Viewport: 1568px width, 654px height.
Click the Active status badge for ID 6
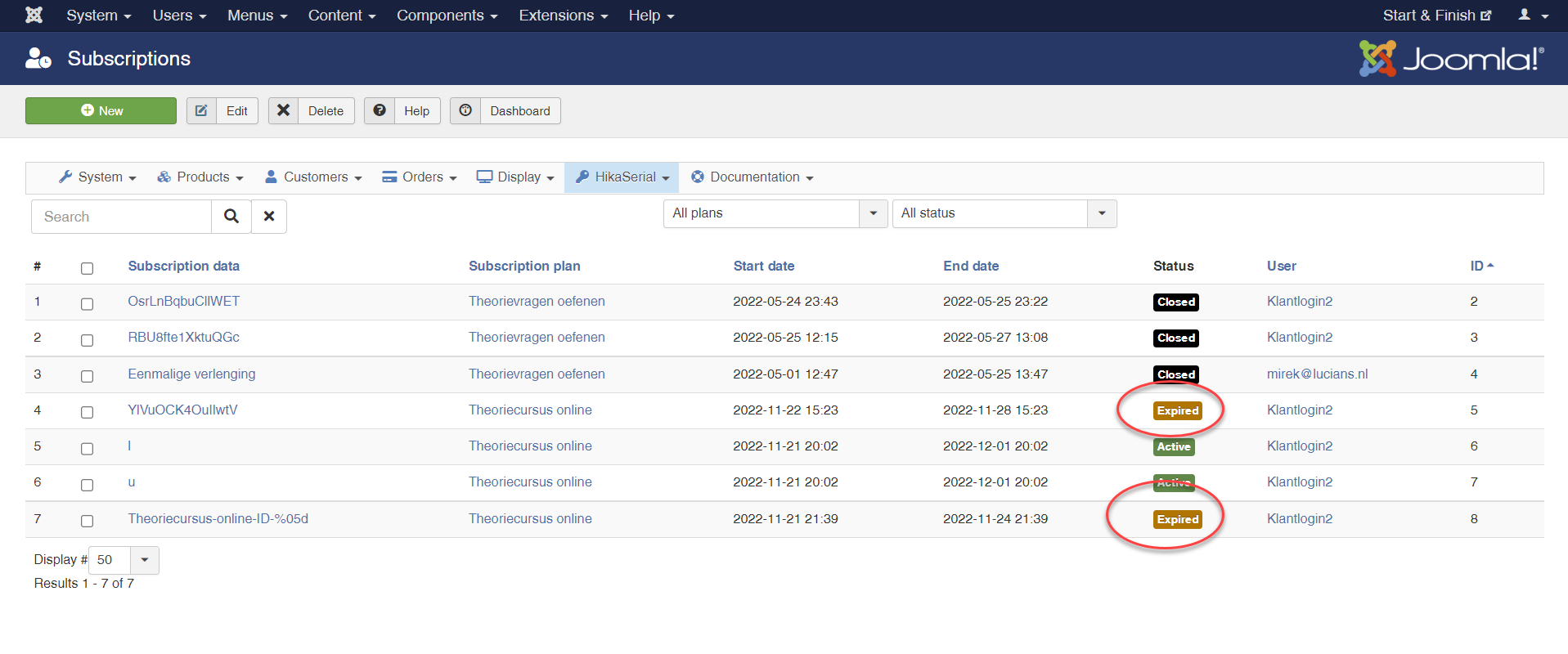point(1174,446)
